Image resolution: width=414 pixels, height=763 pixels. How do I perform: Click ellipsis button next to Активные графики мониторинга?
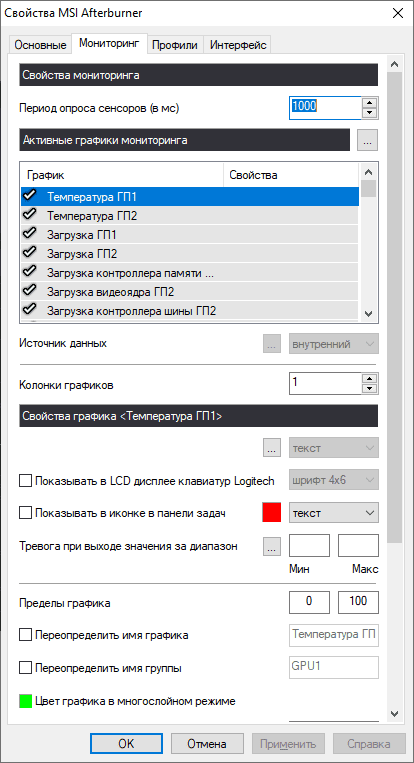click(x=367, y=140)
